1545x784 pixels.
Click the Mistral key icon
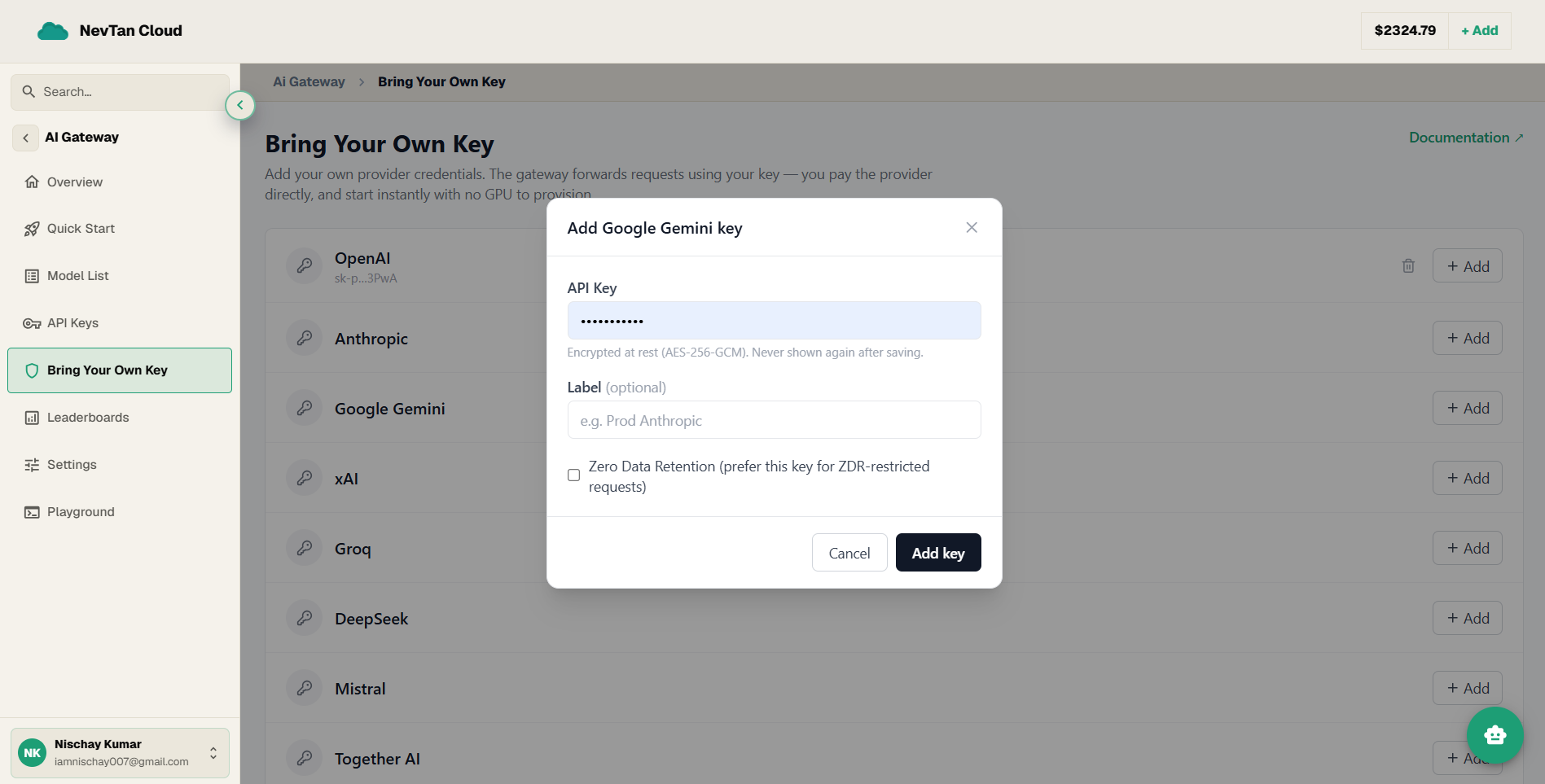coord(305,688)
